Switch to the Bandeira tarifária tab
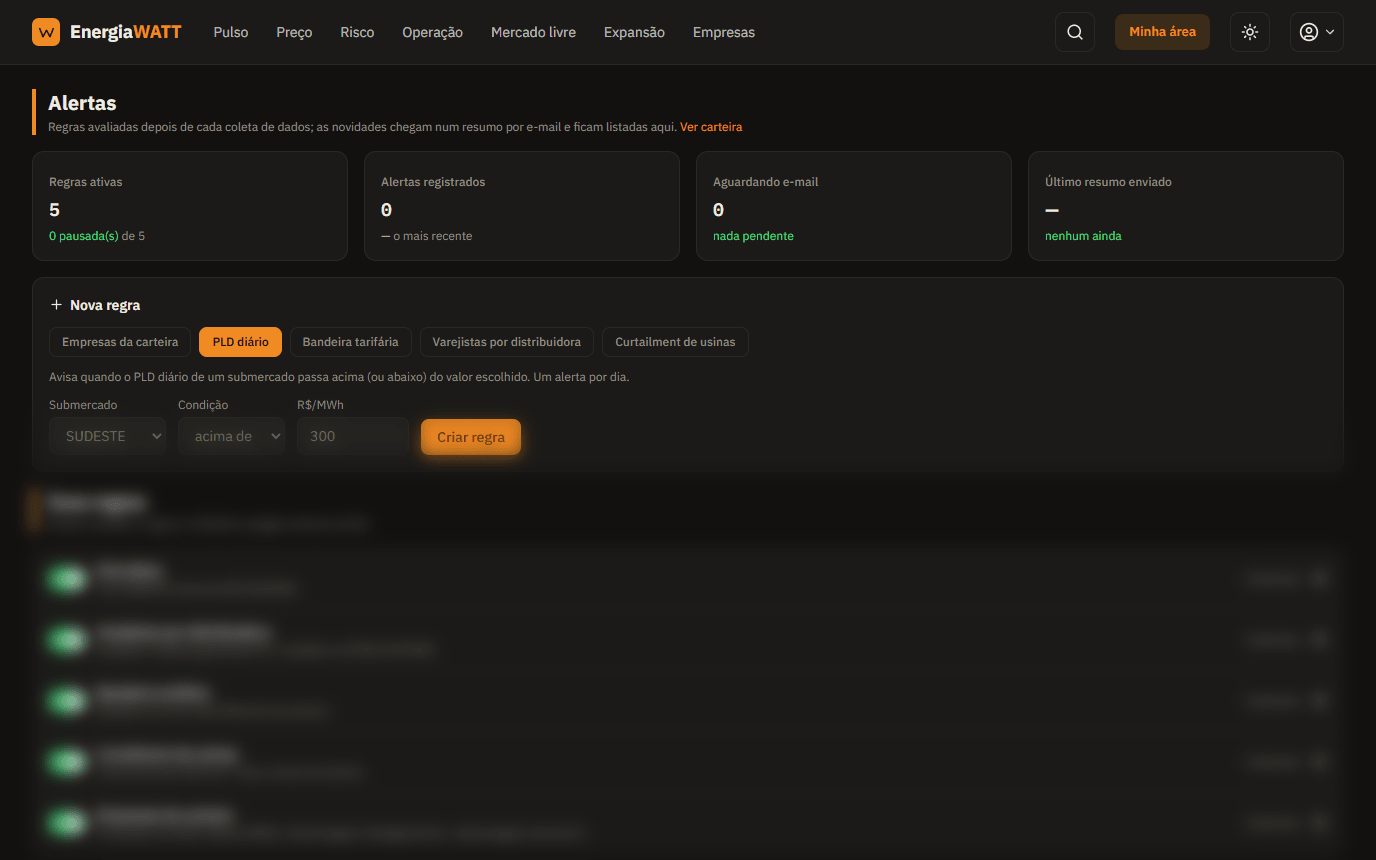This screenshot has height=860, width=1376. [350, 342]
